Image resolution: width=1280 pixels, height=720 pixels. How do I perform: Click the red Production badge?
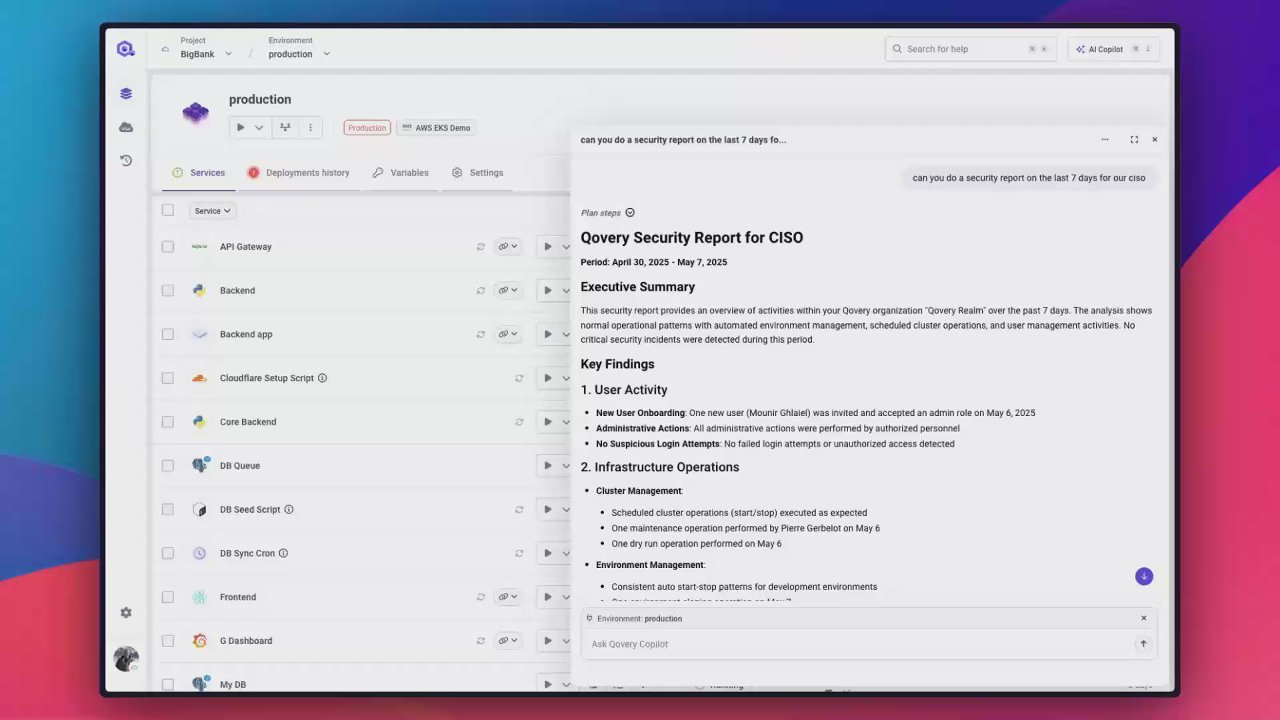pyautogui.click(x=367, y=128)
